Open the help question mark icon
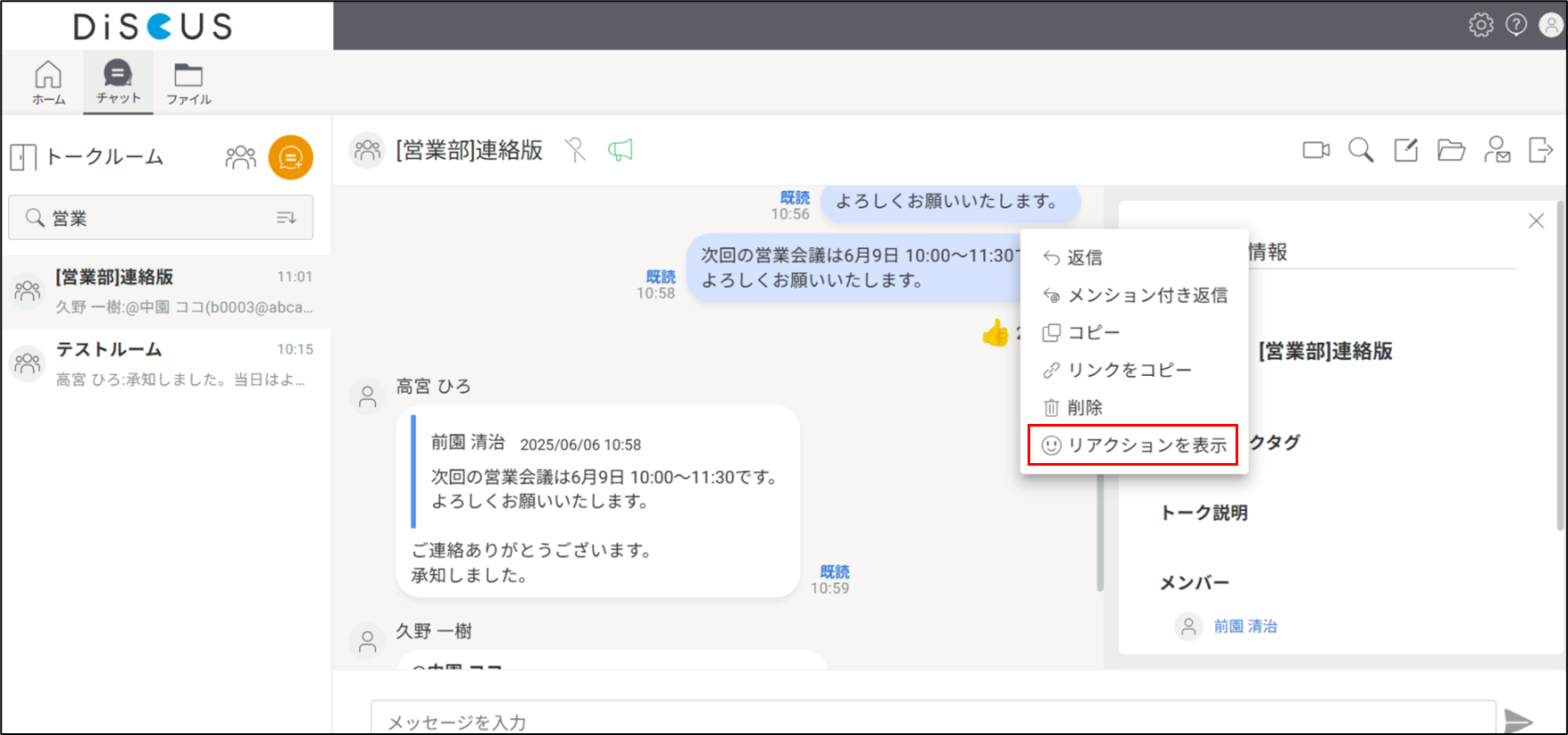The height and width of the screenshot is (735, 1568). pos(1516,25)
